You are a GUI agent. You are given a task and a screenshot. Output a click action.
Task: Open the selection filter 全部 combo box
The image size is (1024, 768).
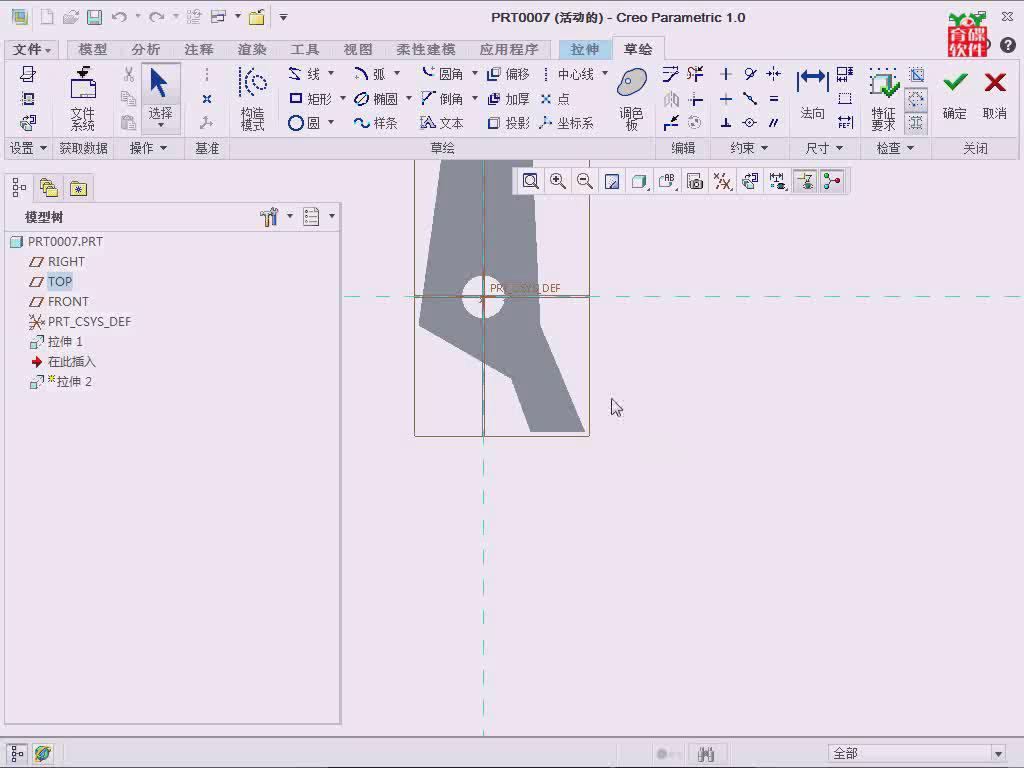pyautogui.click(x=916, y=754)
